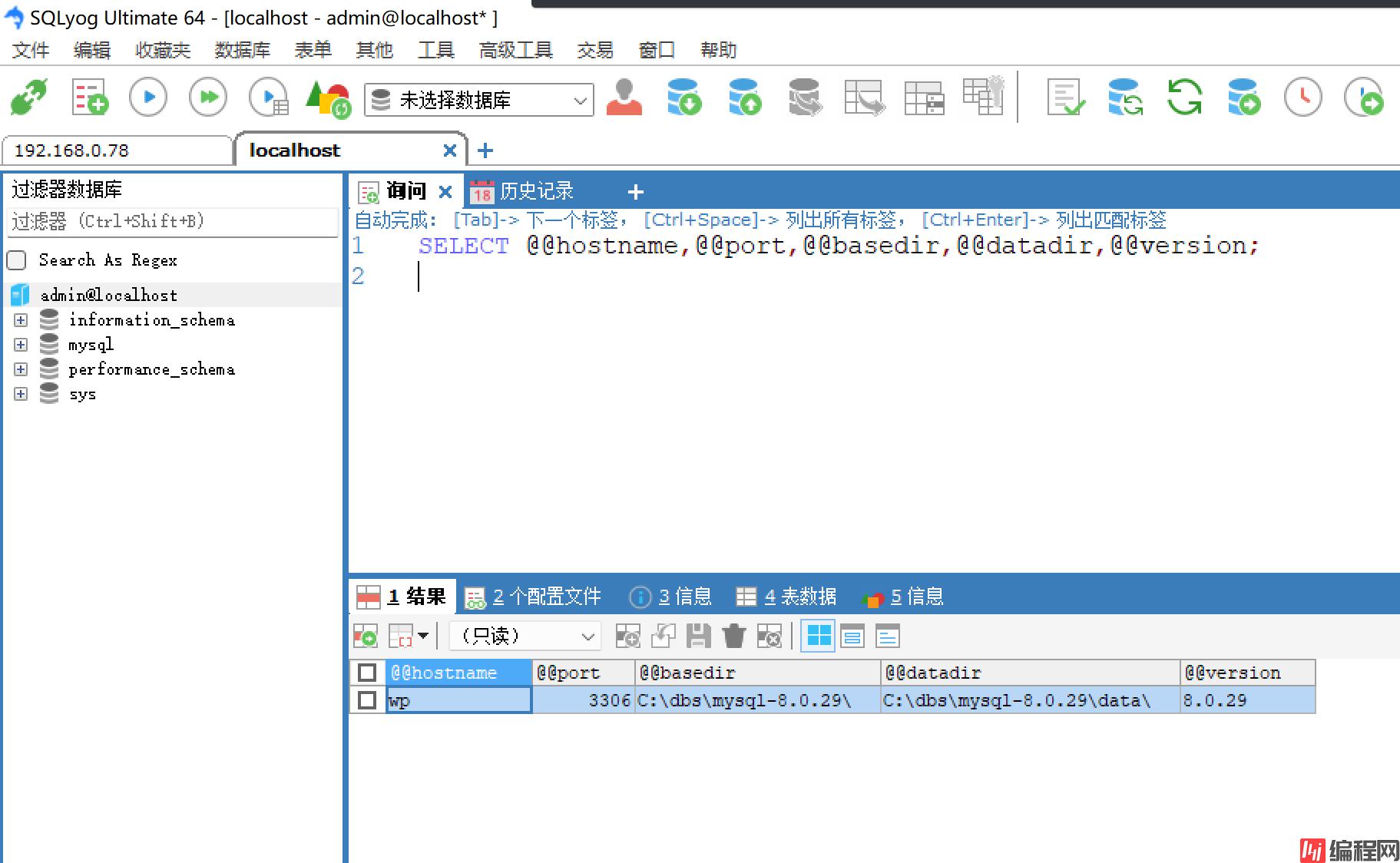This screenshot has height=863, width=1400.
Task: Click the new connection plug icon
Action: pyautogui.click(x=29, y=98)
